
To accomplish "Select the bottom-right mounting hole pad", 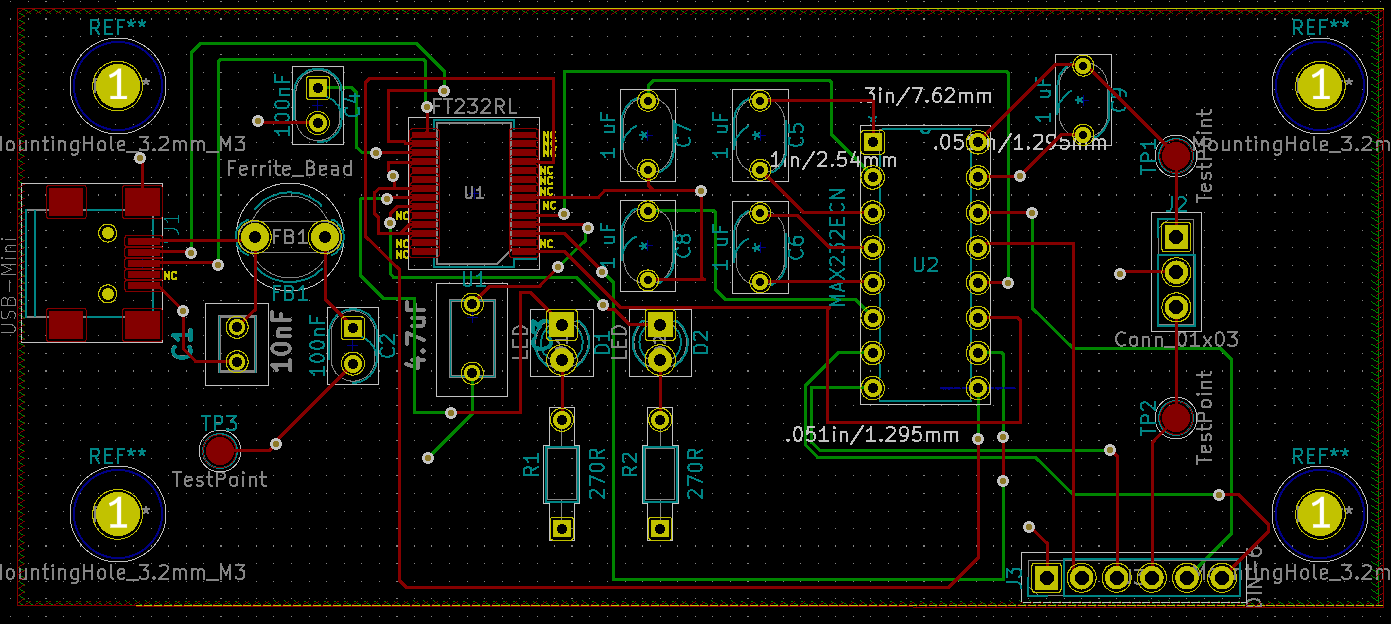I will pos(1318,514).
